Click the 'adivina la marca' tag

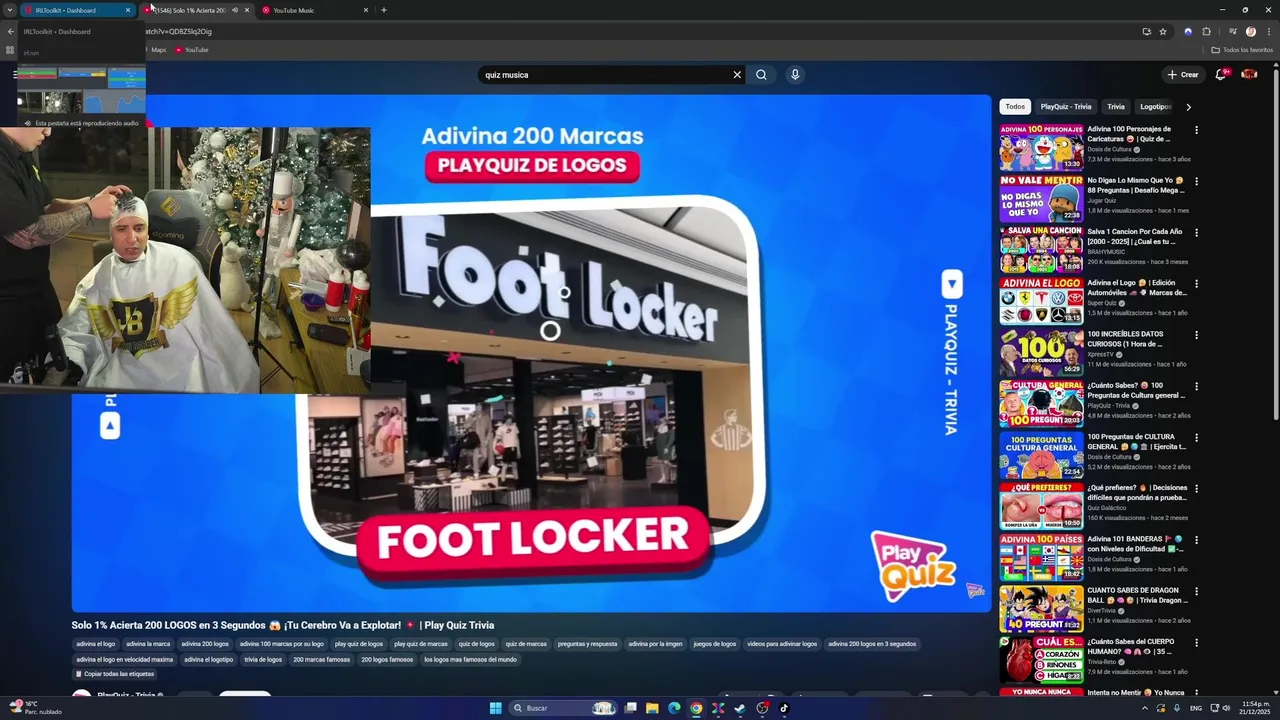[148, 644]
